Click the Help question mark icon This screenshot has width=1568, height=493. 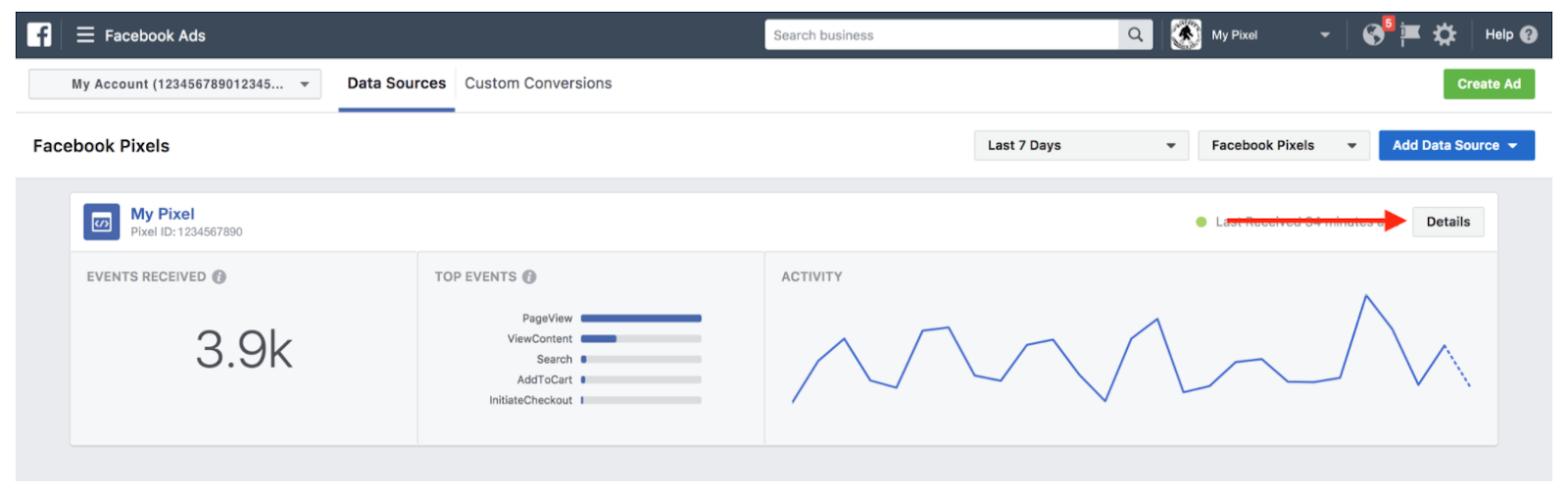(x=1529, y=35)
